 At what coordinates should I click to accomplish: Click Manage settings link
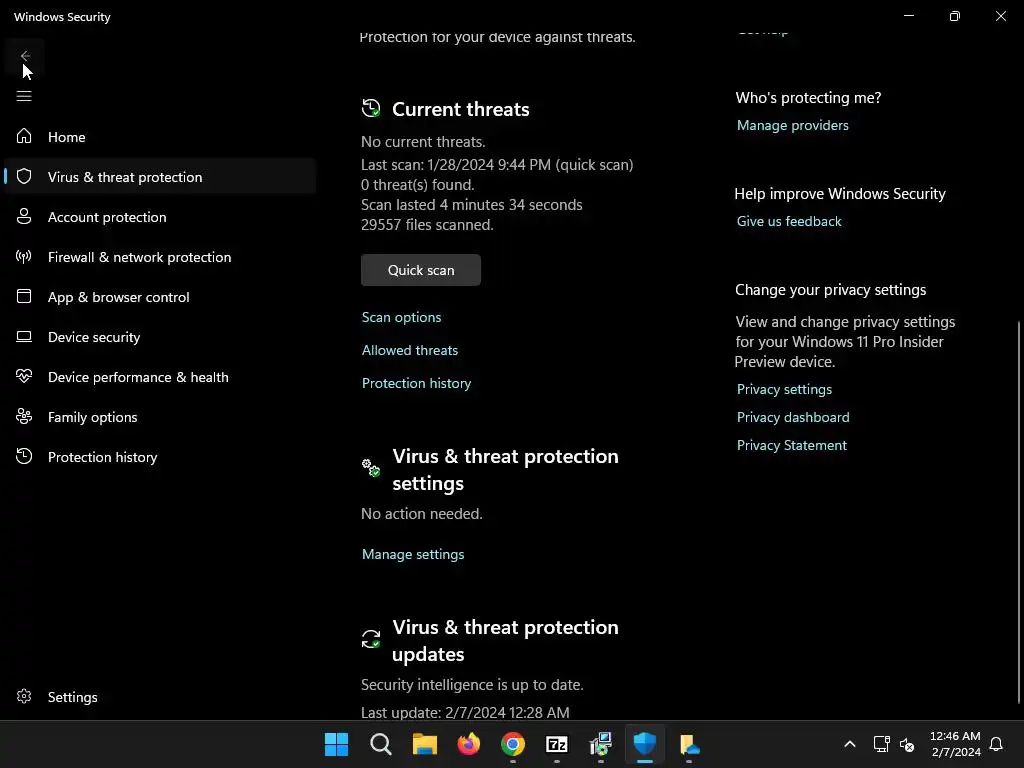click(413, 554)
